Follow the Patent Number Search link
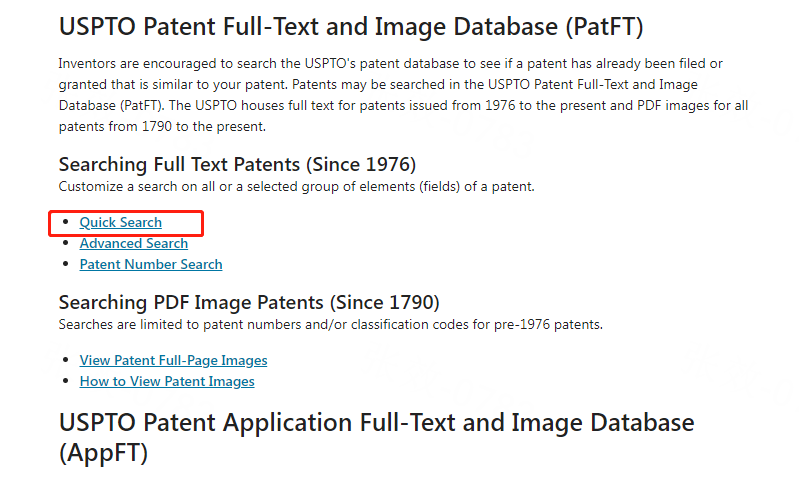 coord(151,264)
